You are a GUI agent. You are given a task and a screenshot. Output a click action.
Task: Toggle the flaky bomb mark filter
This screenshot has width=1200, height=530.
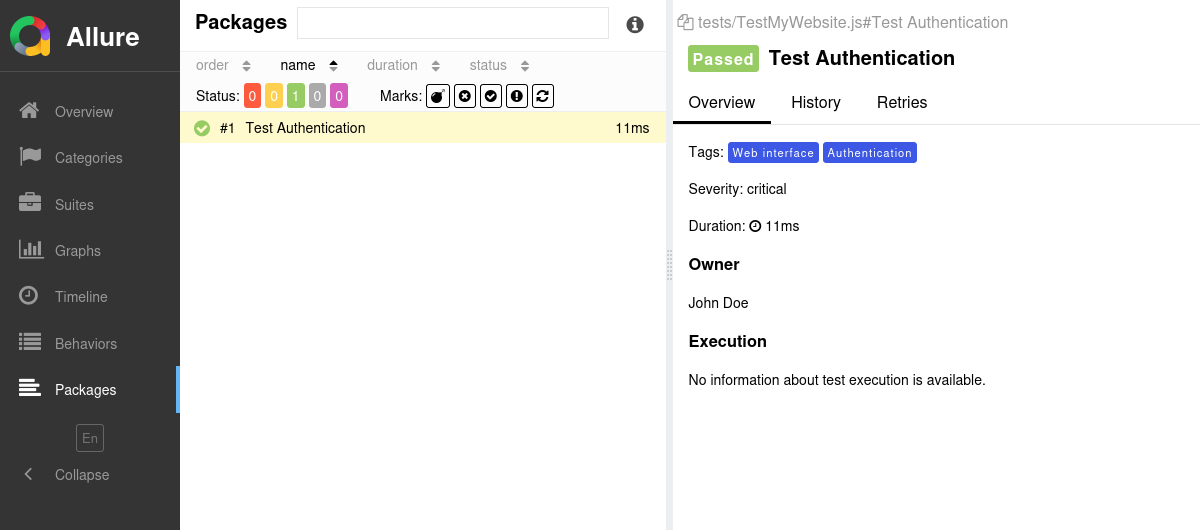point(437,96)
